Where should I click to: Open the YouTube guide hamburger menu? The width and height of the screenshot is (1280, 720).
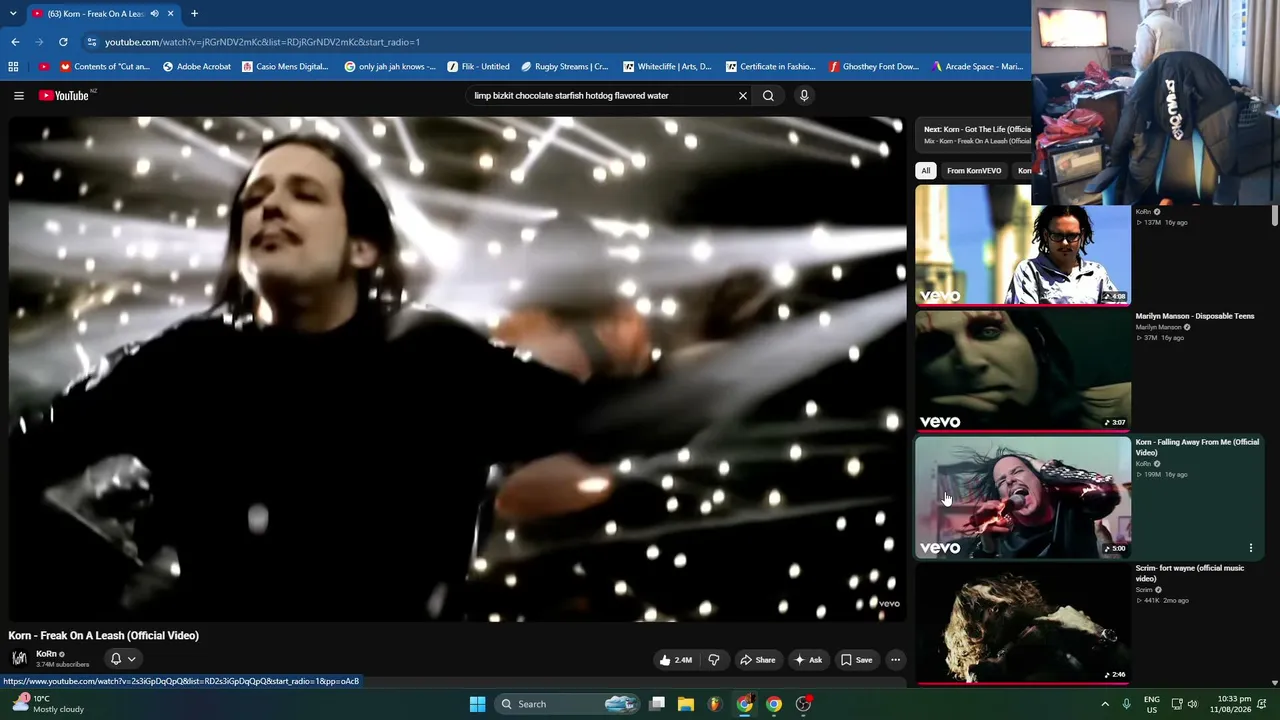click(x=19, y=96)
